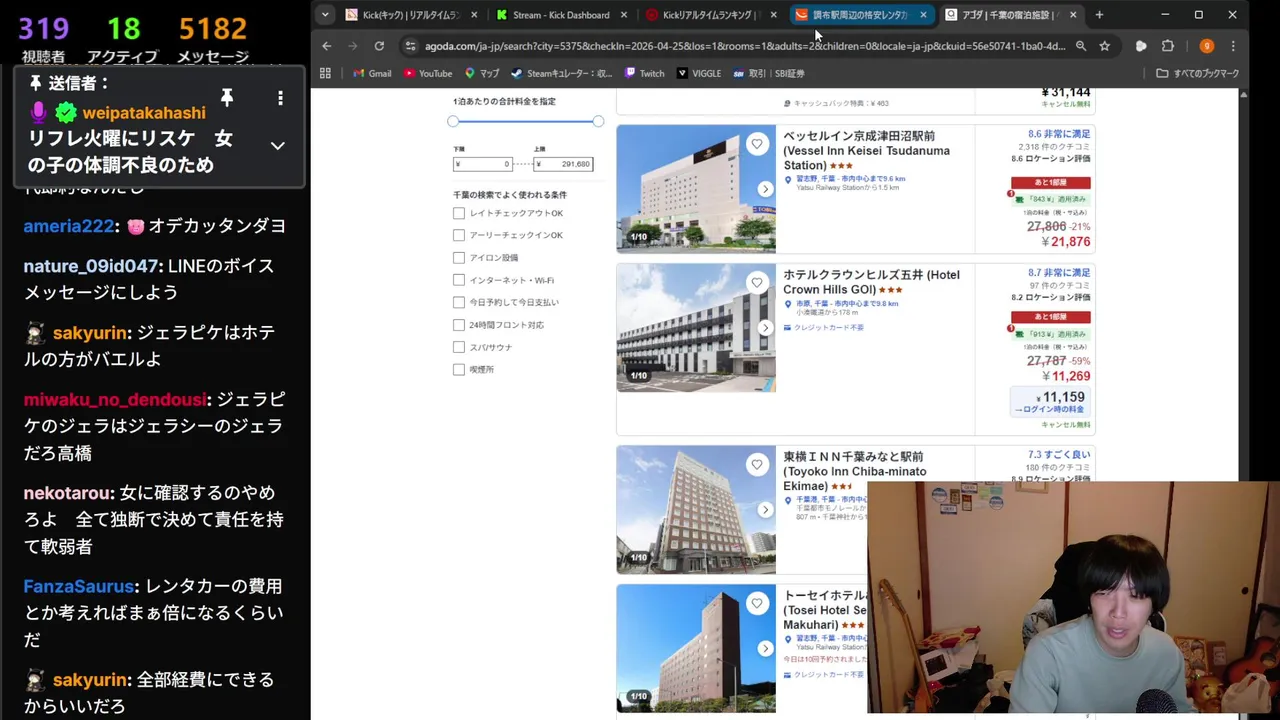Check the アイロン設備 filter
This screenshot has height=720, width=1280.
pos(459,258)
